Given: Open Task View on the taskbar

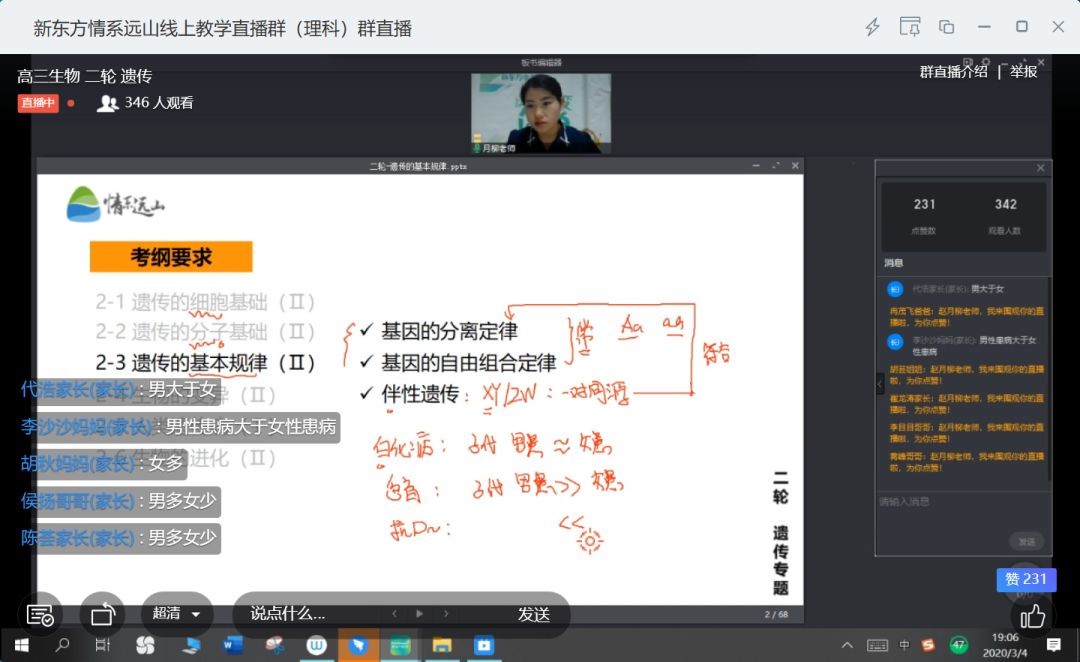Looking at the screenshot, I should (103, 645).
